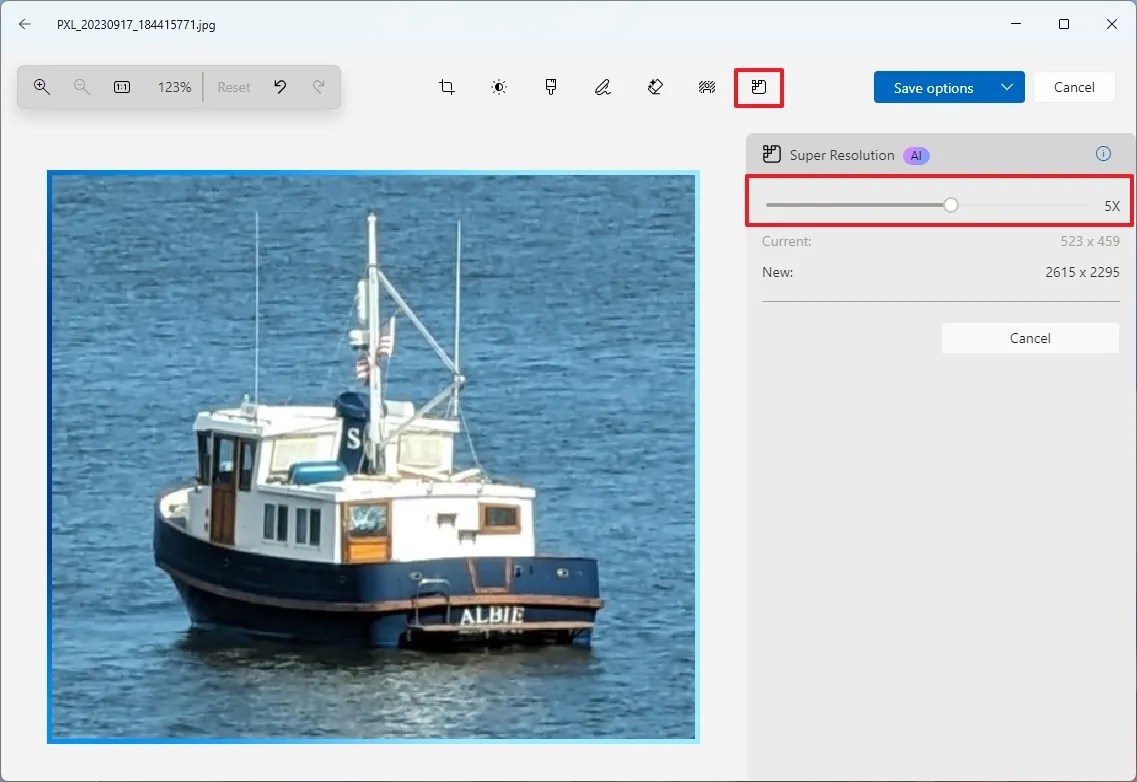Click the 123% zoom level value
Image resolution: width=1137 pixels, height=782 pixels.
pyautogui.click(x=174, y=87)
